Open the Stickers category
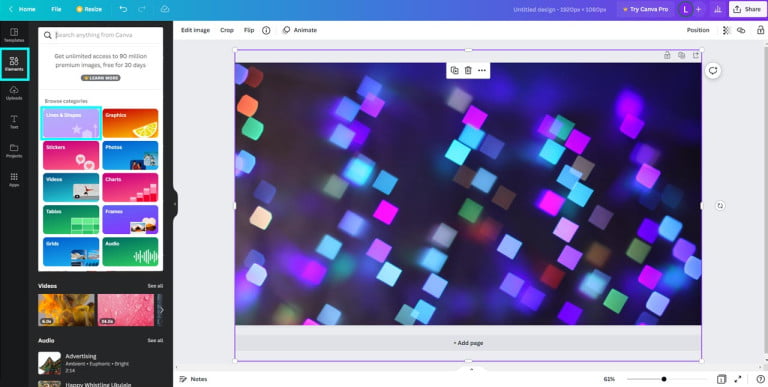Screen dimensions: 768x387 71,155
